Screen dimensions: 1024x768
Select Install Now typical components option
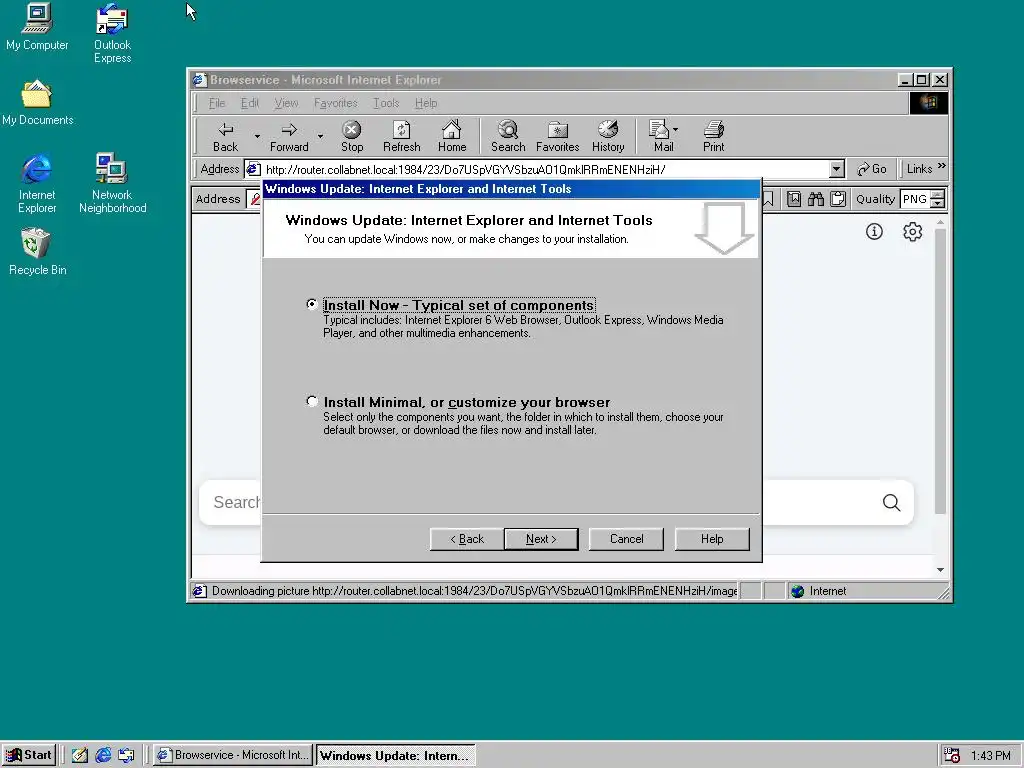(x=312, y=304)
